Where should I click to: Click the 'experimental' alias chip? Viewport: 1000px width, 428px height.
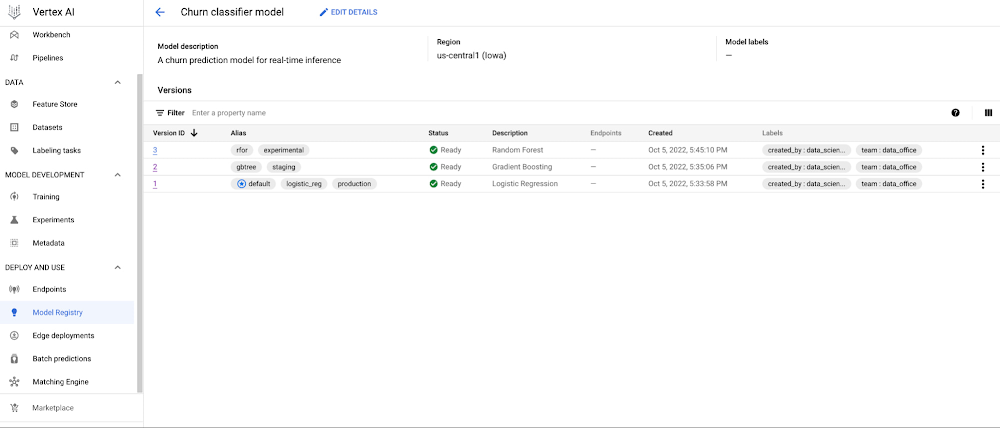[x=284, y=150]
